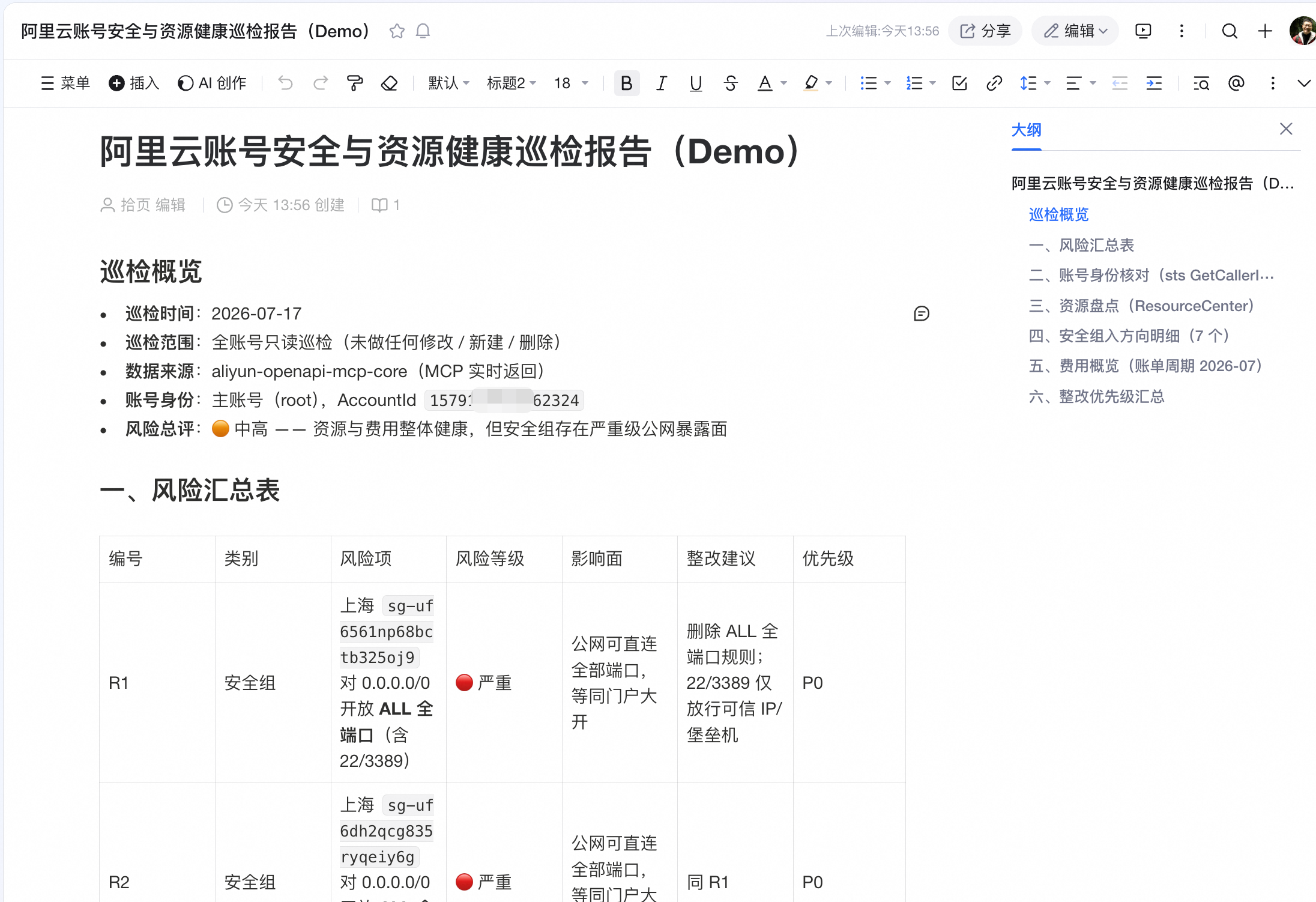Expand text alignment dropdown
Screen dimensions: 1316x902
click(1093, 83)
